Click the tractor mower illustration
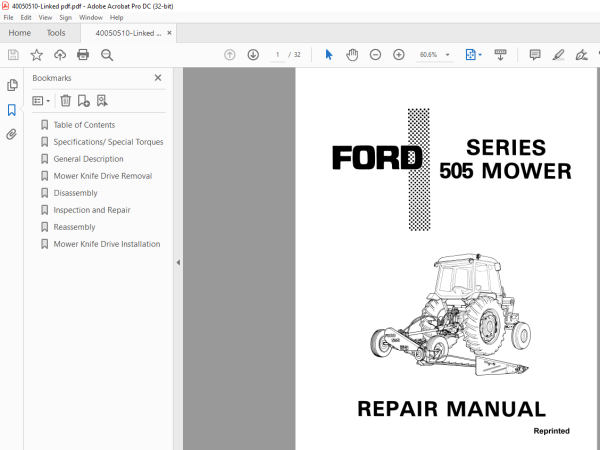 pyautogui.click(x=450, y=315)
